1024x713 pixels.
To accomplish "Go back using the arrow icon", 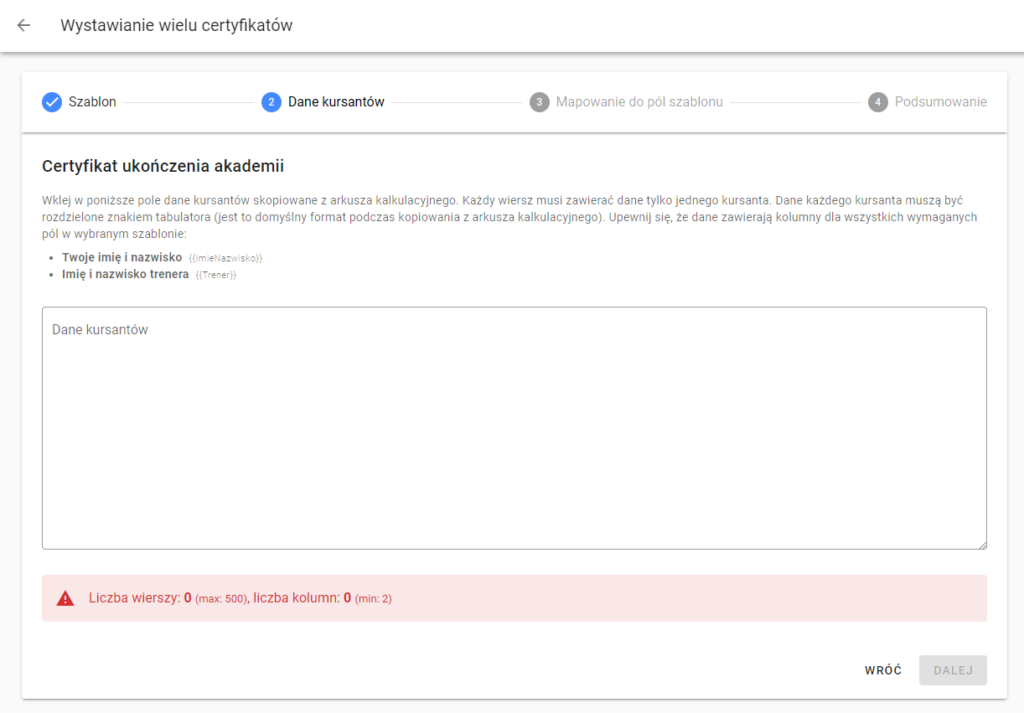I will 24,25.
